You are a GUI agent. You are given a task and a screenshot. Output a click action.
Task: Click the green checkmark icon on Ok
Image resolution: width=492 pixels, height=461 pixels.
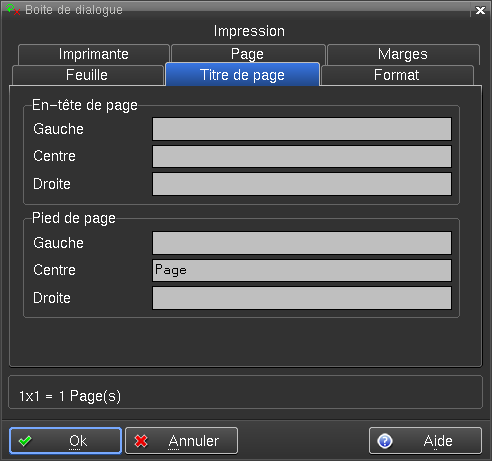coord(25,441)
